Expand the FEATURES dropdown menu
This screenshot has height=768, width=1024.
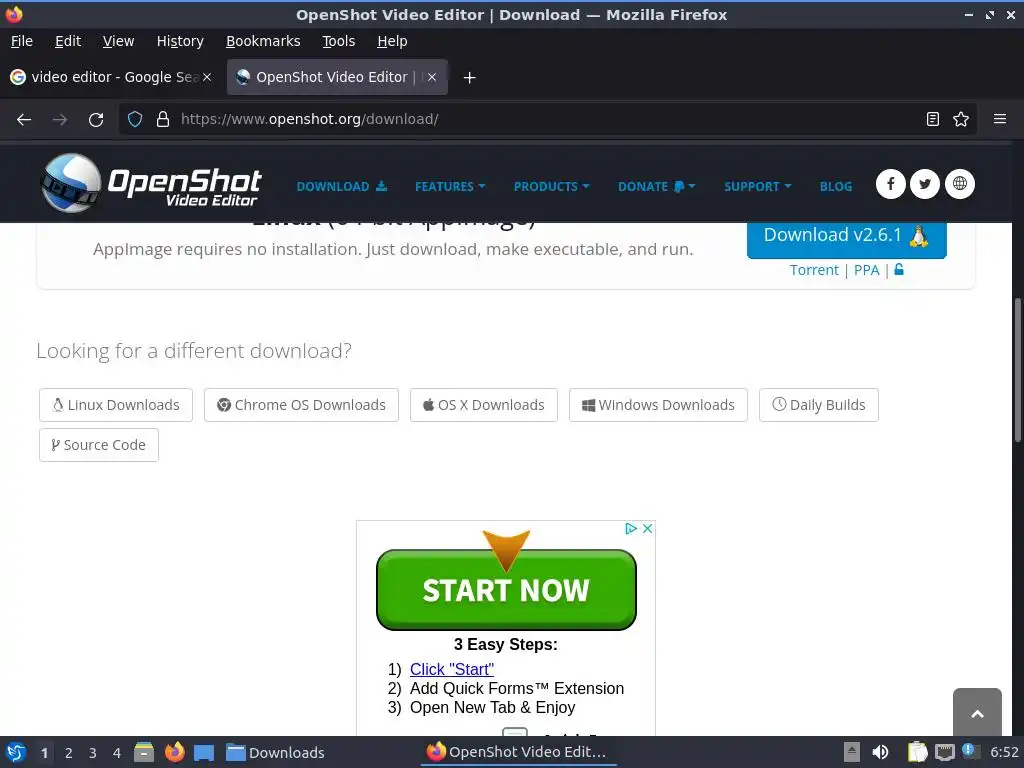point(450,187)
